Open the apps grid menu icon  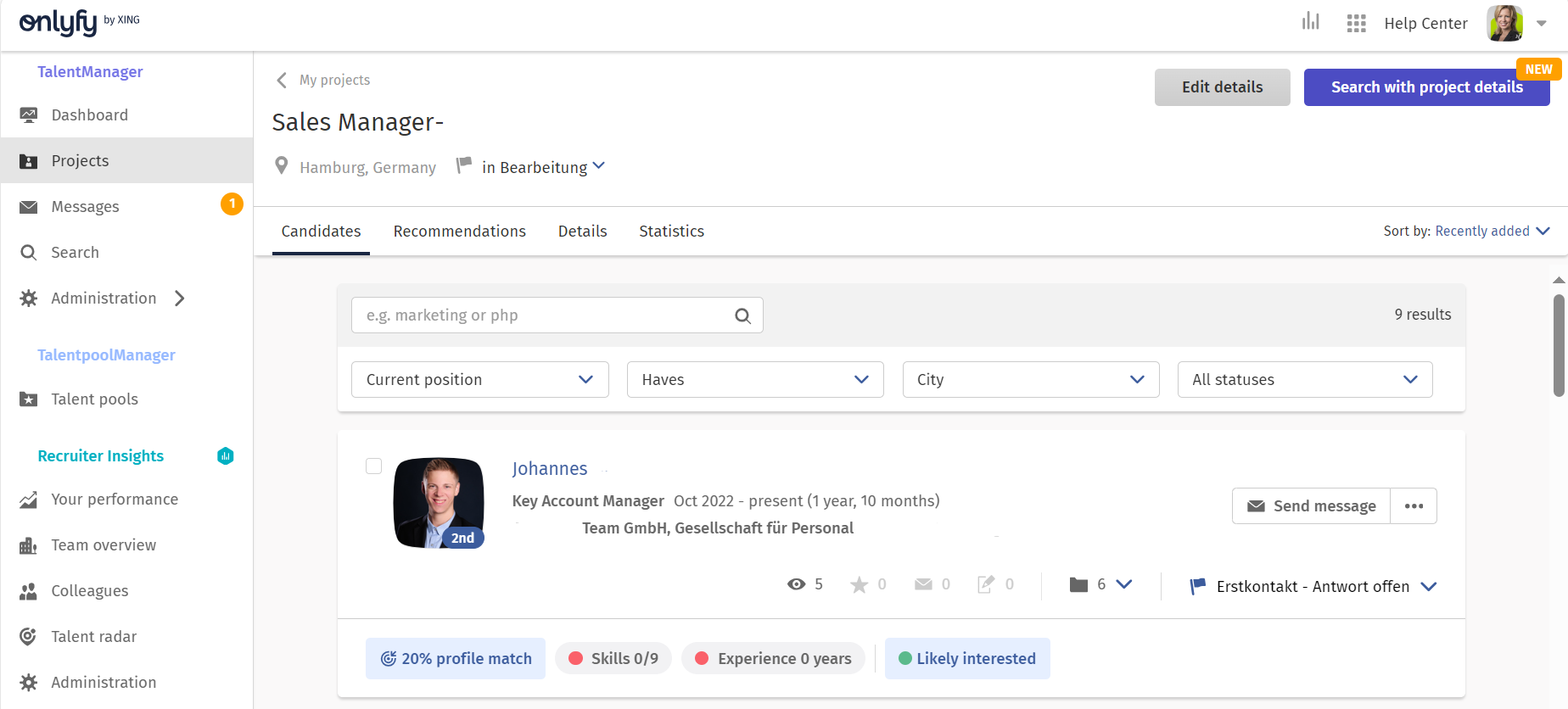(1356, 24)
